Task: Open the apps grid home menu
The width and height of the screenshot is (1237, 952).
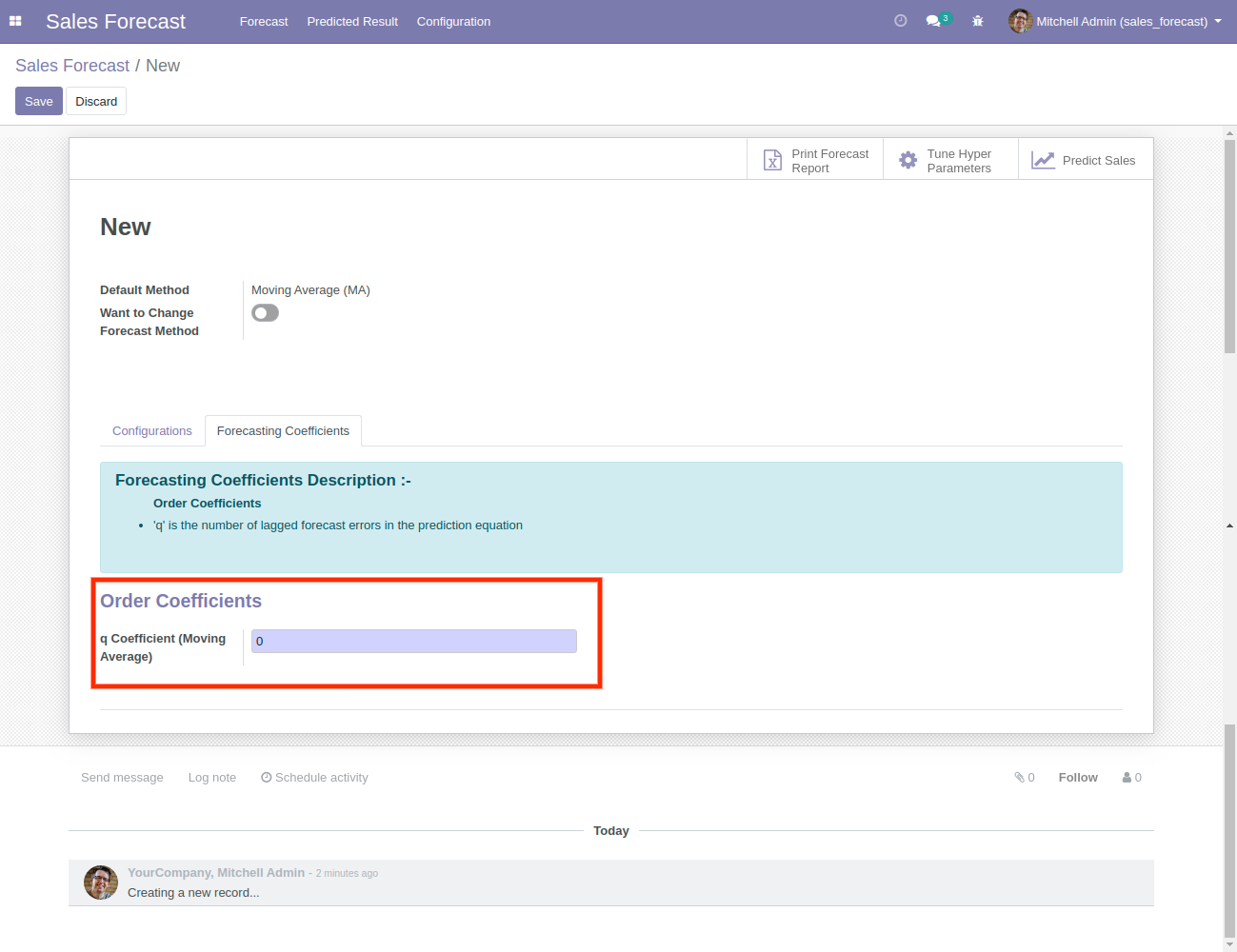Action: click(15, 21)
